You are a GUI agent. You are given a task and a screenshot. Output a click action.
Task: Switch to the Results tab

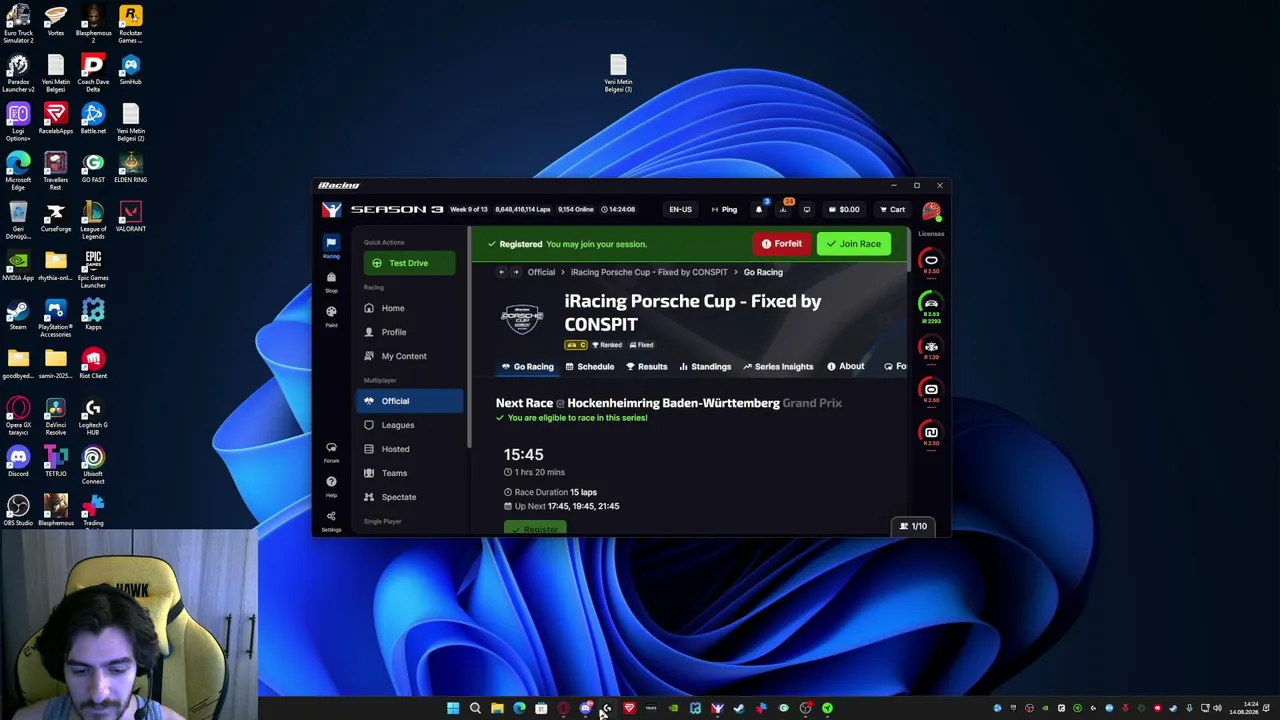647,367
